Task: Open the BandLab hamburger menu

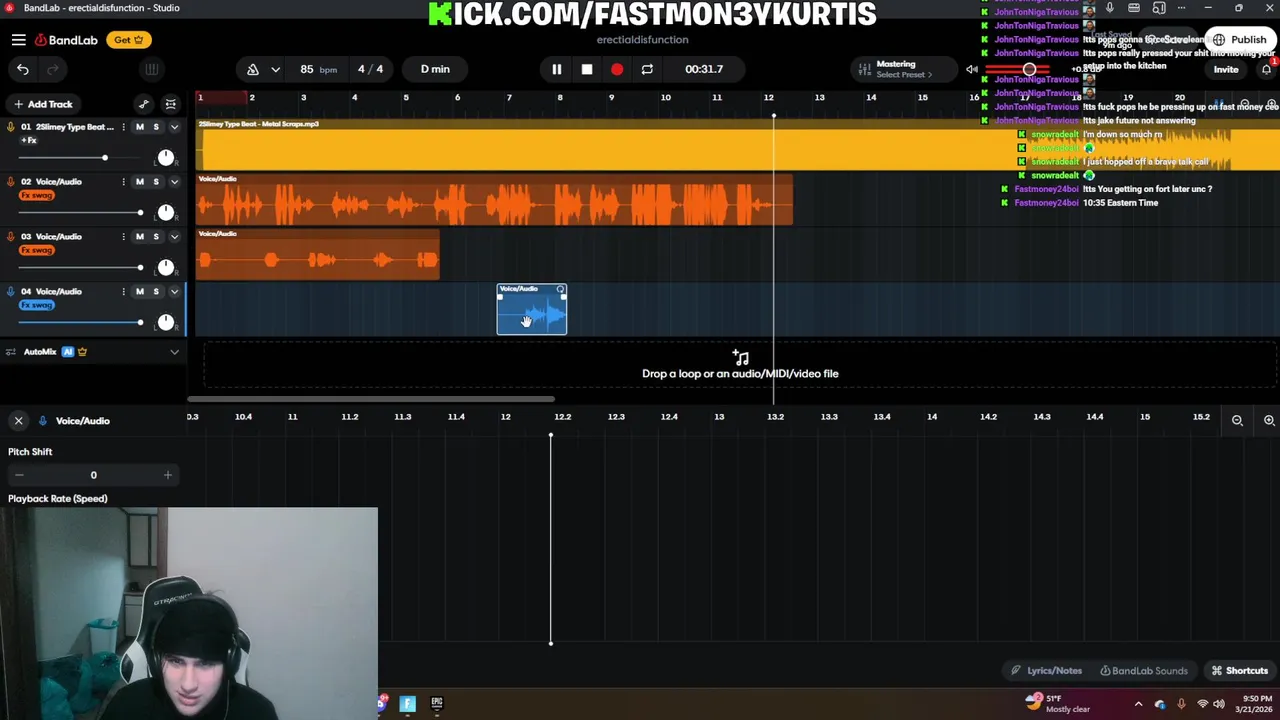Action: [x=18, y=40]
